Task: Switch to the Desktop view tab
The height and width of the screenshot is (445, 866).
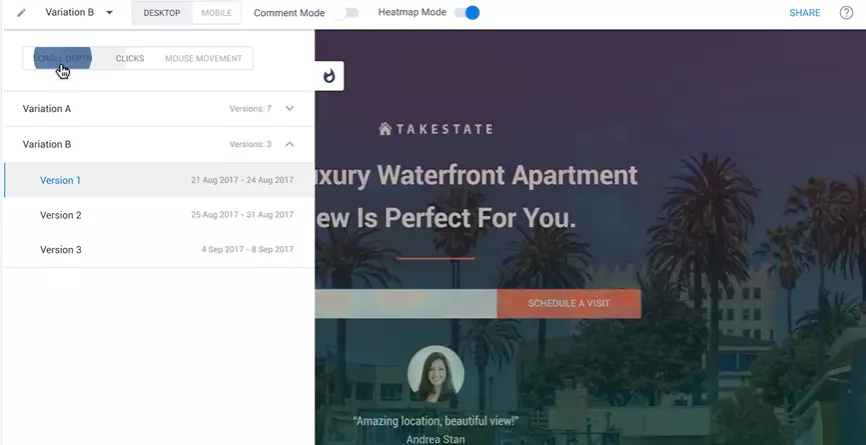Action: coord(161,13)
